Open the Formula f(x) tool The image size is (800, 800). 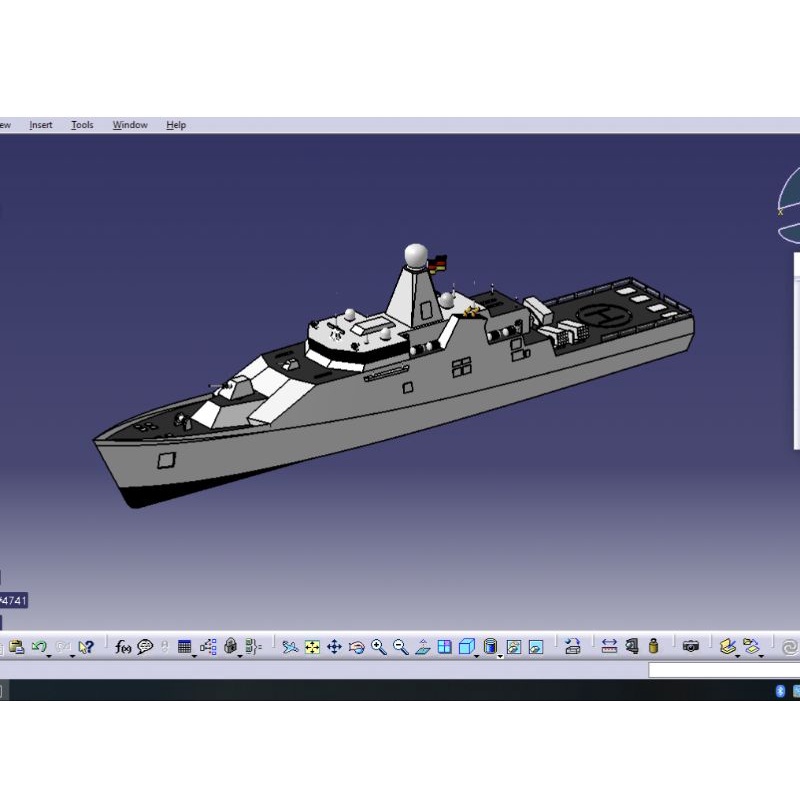tap(123, 646)
